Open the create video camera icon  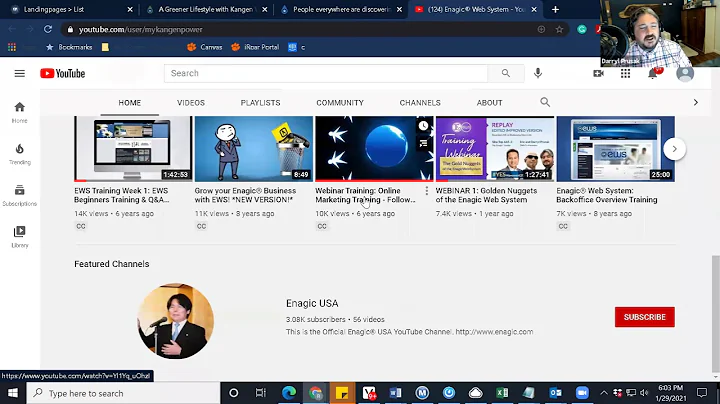click(x=598, y=73)
